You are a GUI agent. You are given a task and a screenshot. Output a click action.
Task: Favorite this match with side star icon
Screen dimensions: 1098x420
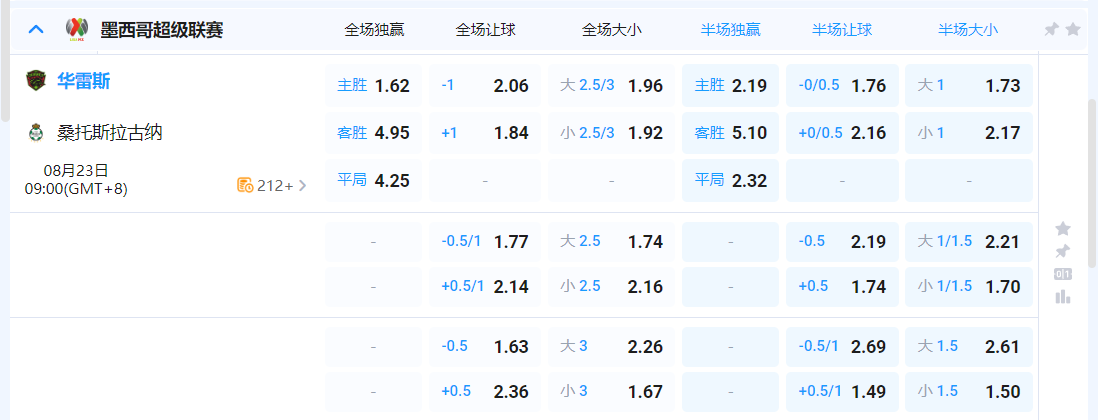click(1063, 229)
